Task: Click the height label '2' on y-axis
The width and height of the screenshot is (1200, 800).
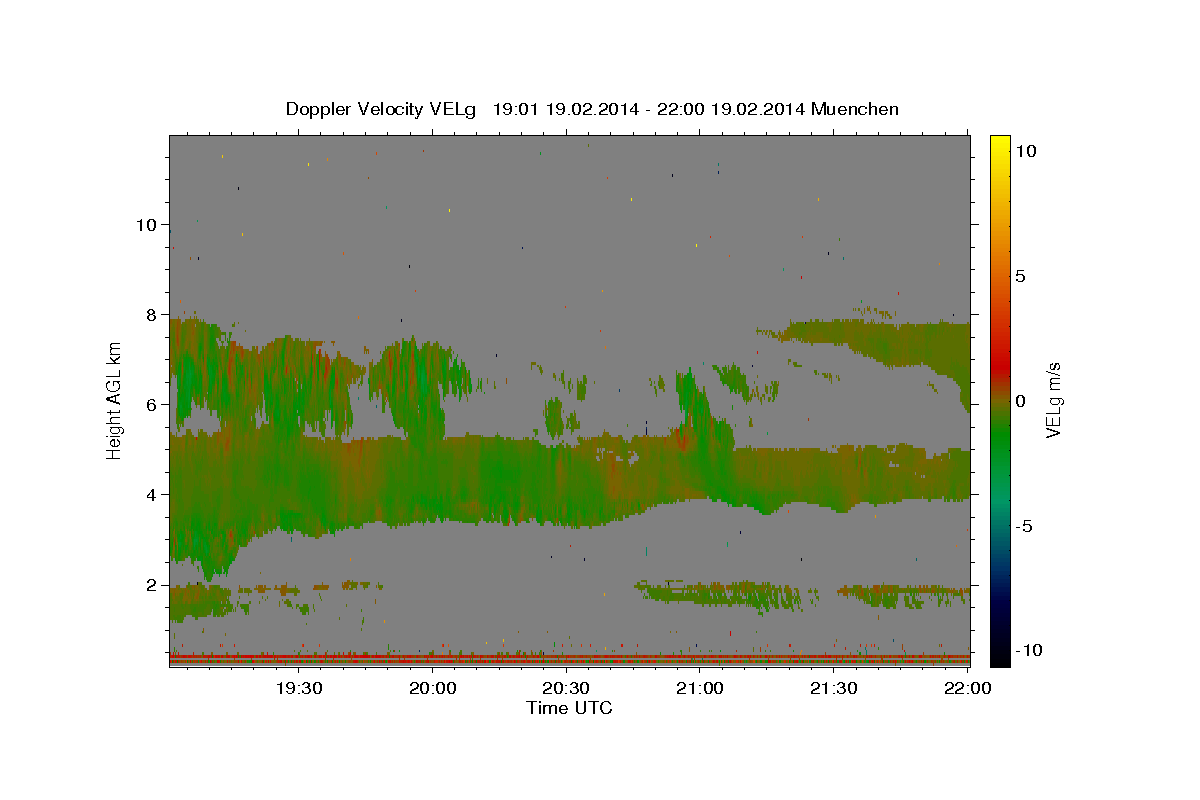Action: [153, 585]
